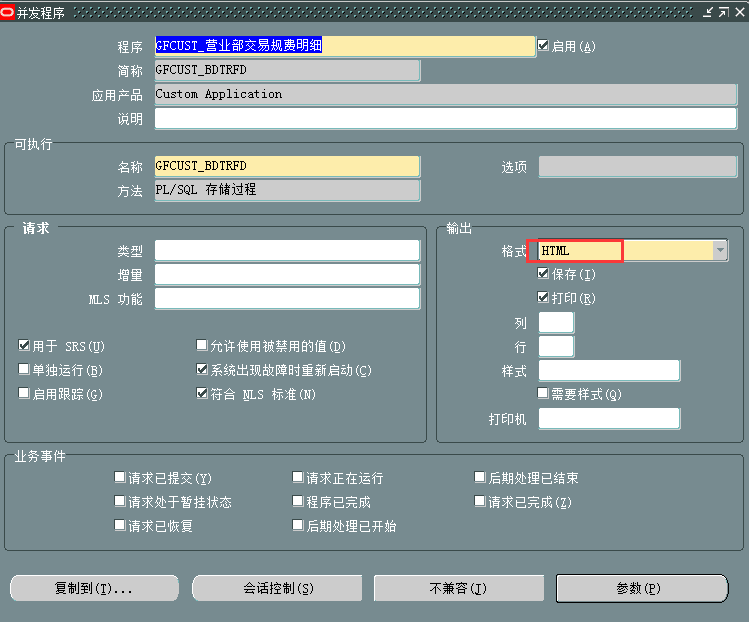
Task: Open 会话控制(S) button
Action: pos(277,588)
